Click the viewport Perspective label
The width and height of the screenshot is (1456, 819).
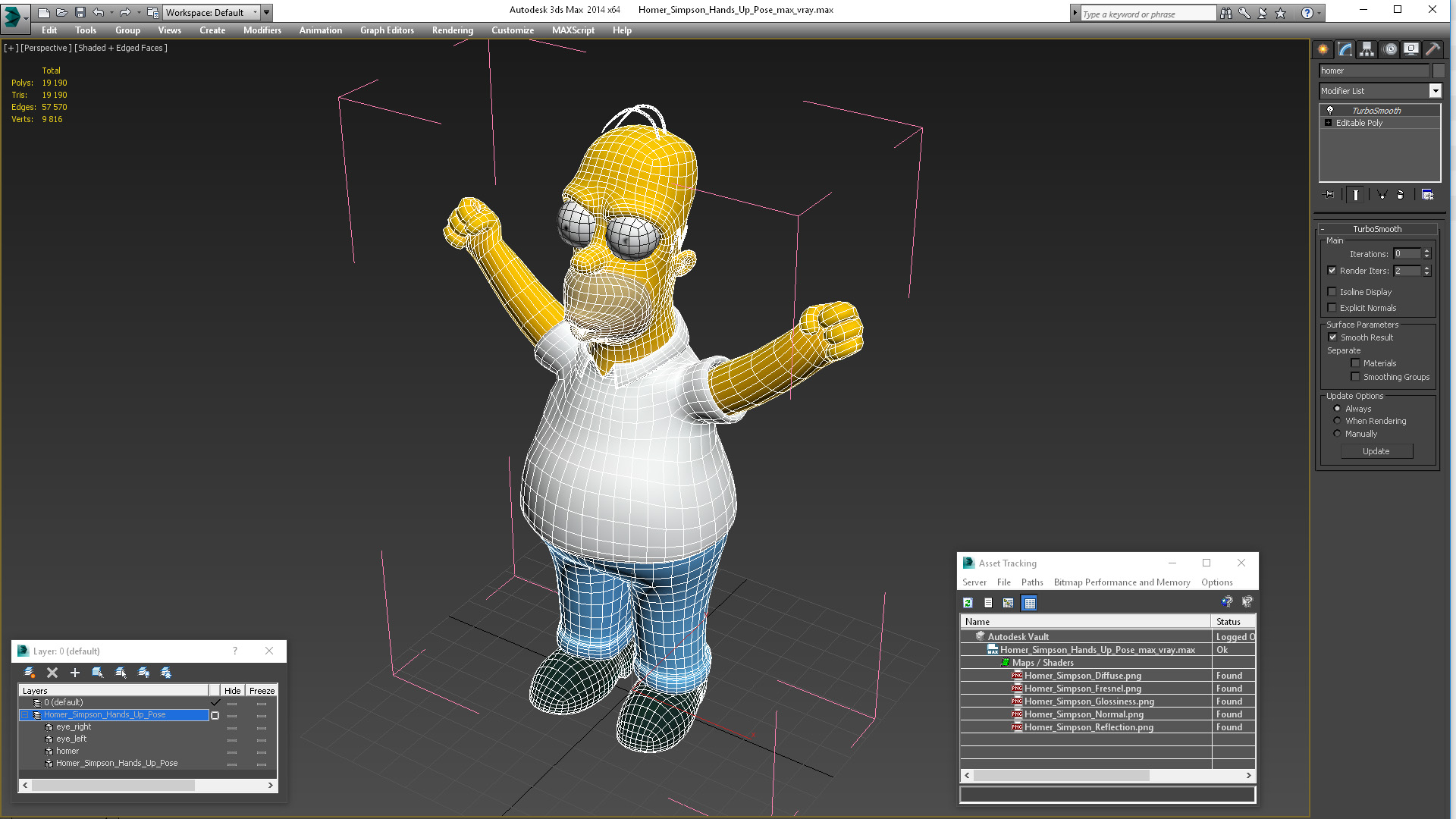[46, 48]
